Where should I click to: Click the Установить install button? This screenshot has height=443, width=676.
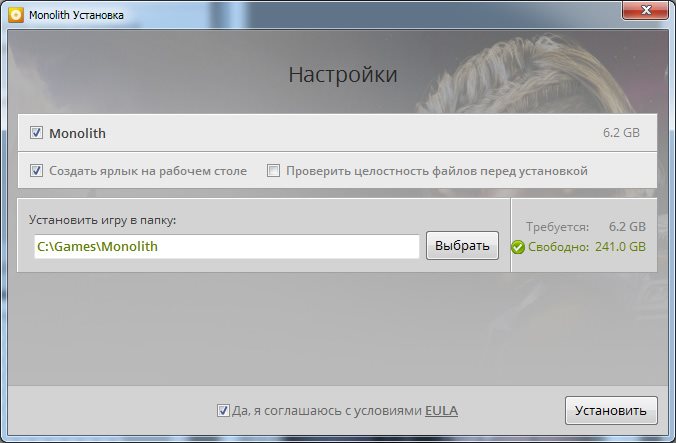tap(611, 410)
